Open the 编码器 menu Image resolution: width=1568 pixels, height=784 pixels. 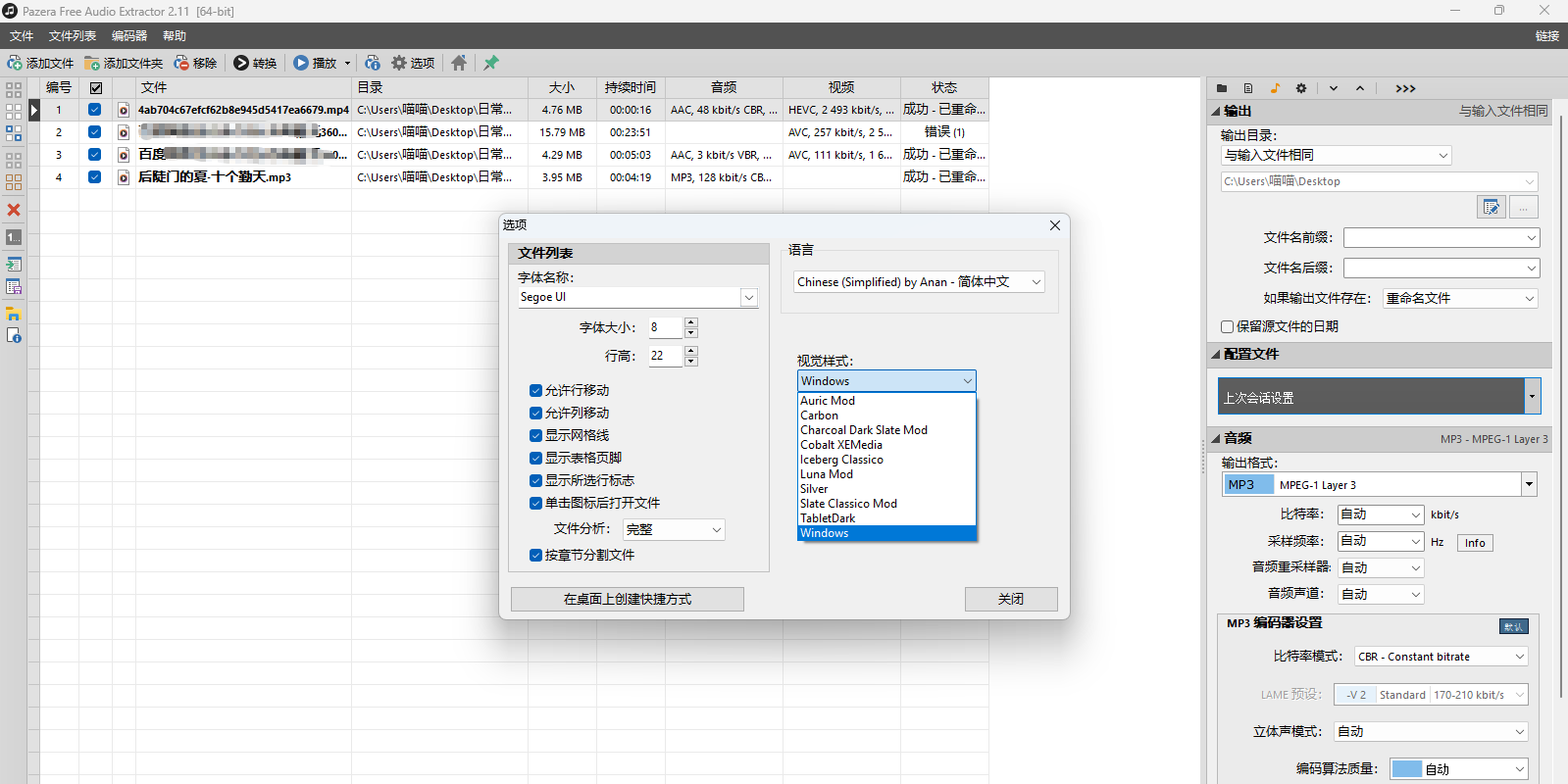coord(128,36)
